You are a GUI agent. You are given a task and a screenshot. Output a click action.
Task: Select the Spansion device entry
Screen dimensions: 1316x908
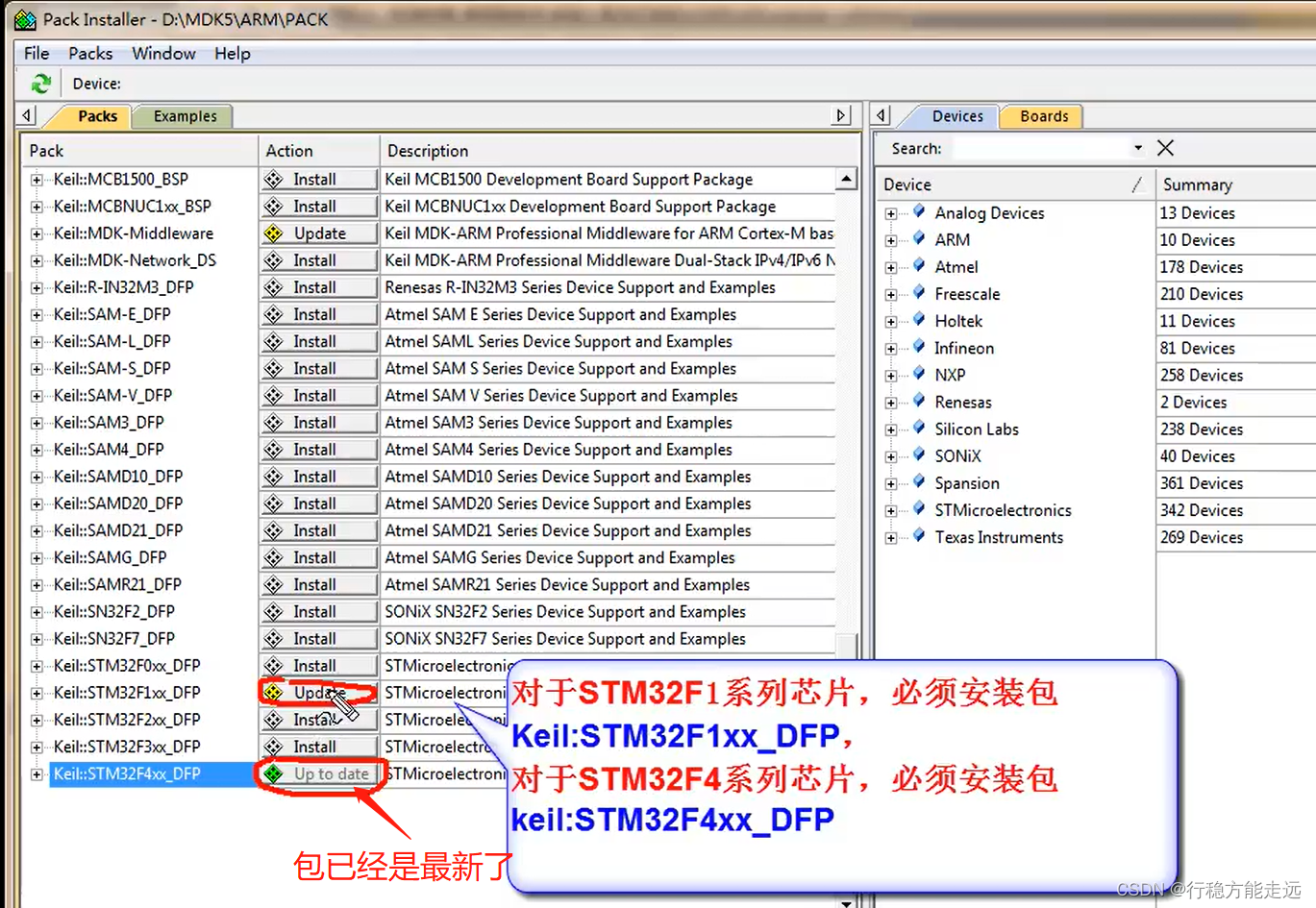966,482
